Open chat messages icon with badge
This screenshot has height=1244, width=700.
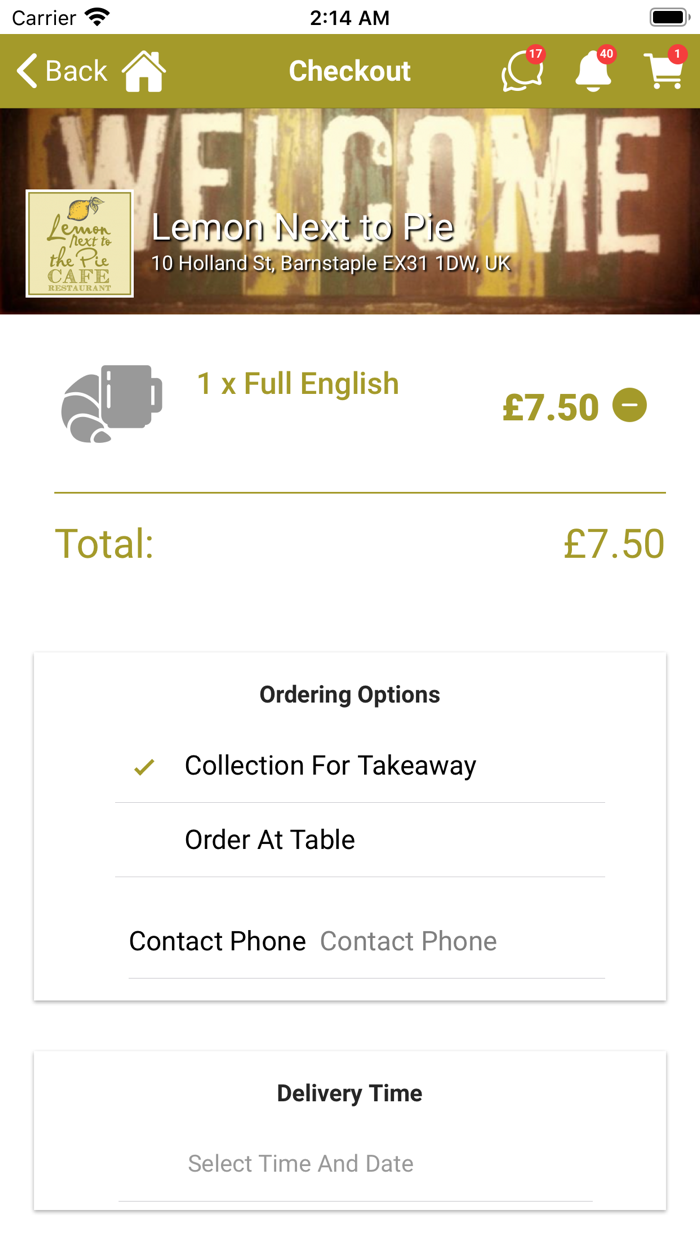click(521, 72)
